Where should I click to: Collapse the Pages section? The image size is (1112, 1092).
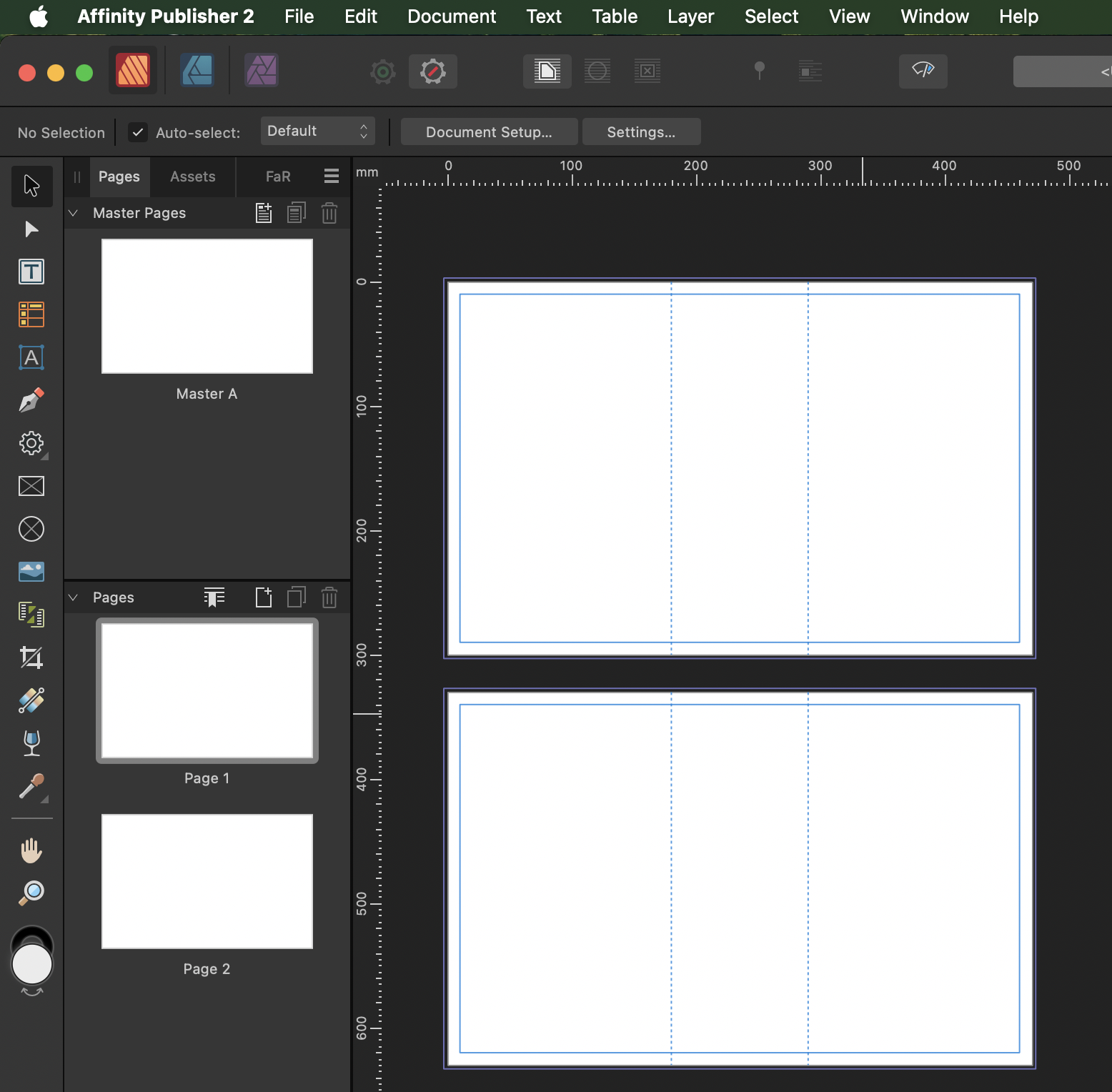73,597
